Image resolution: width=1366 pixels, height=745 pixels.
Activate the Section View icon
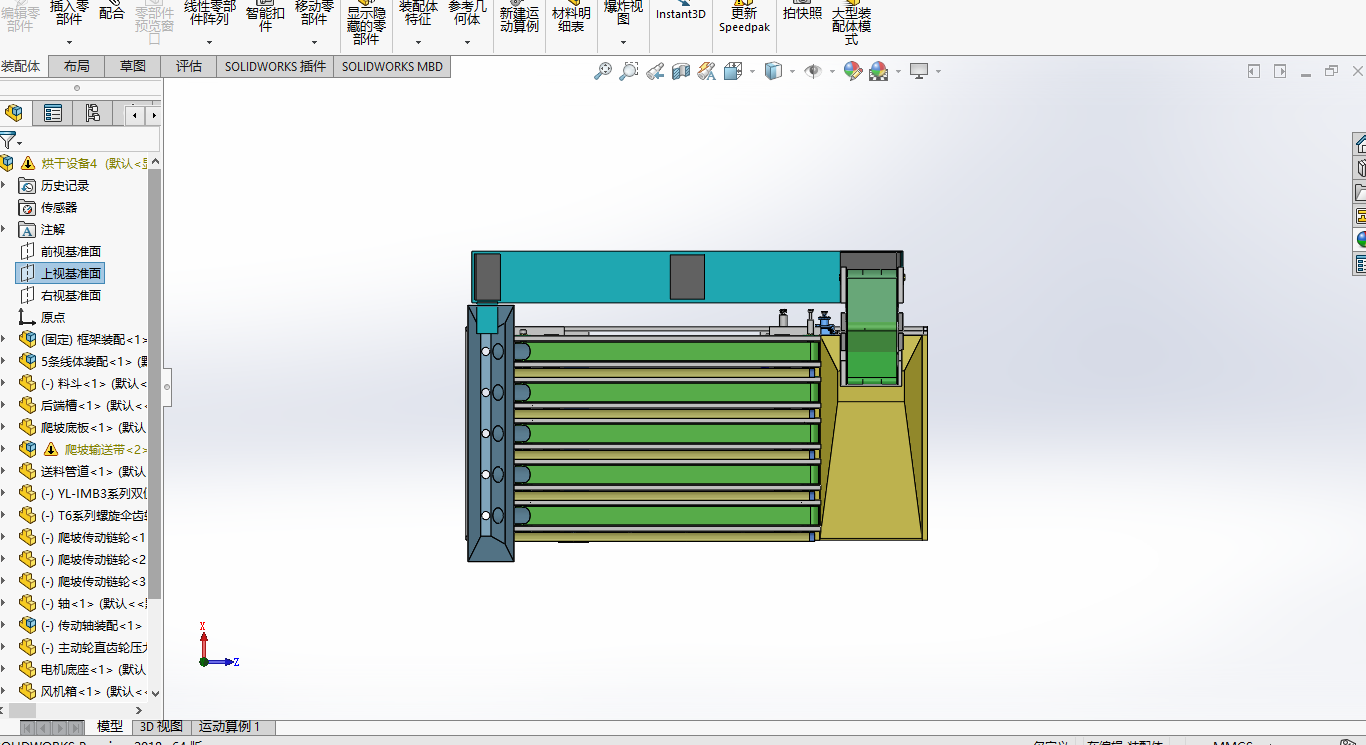[x=681, y=71]
